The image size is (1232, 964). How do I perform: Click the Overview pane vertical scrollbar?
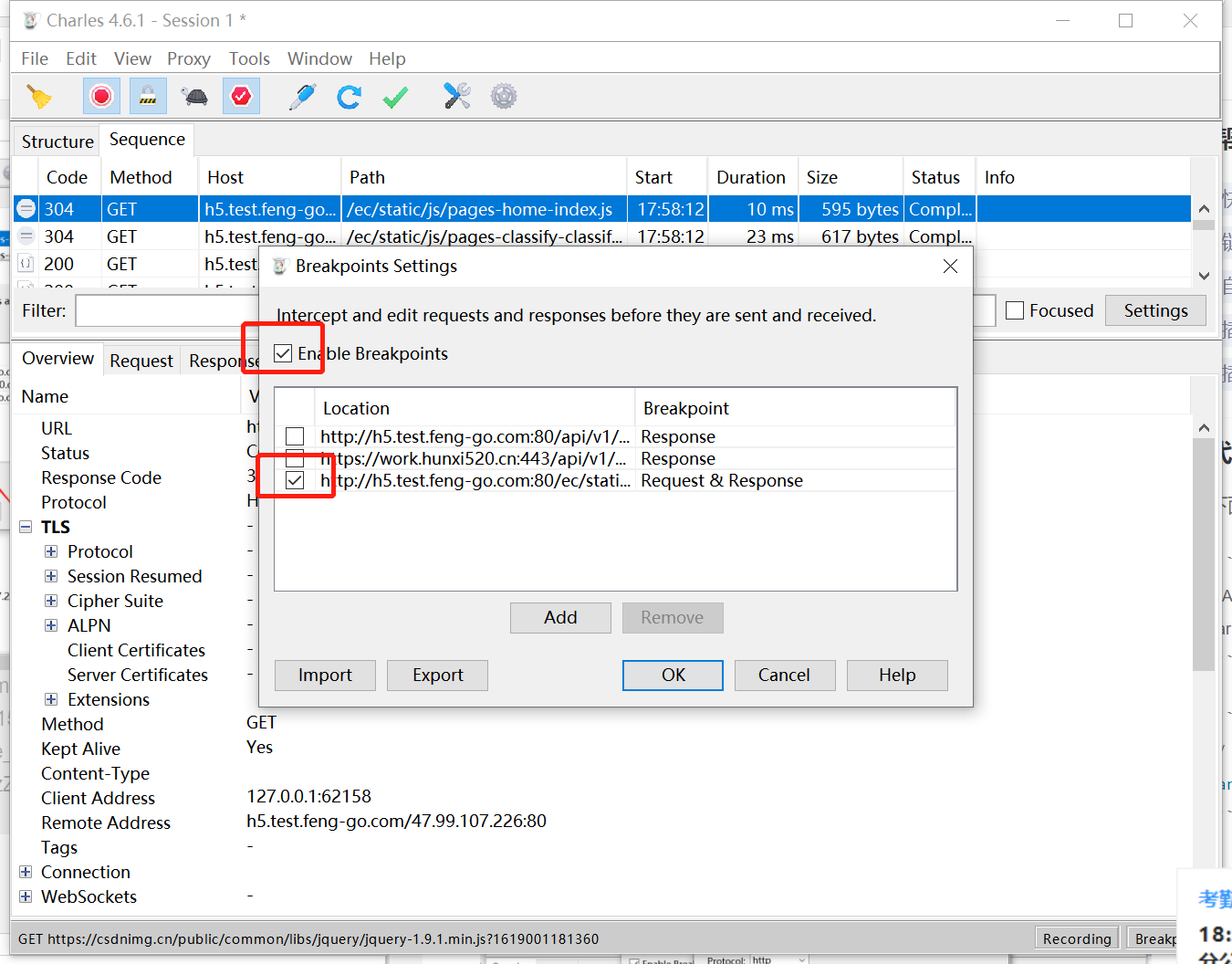tap(1204, 555)
